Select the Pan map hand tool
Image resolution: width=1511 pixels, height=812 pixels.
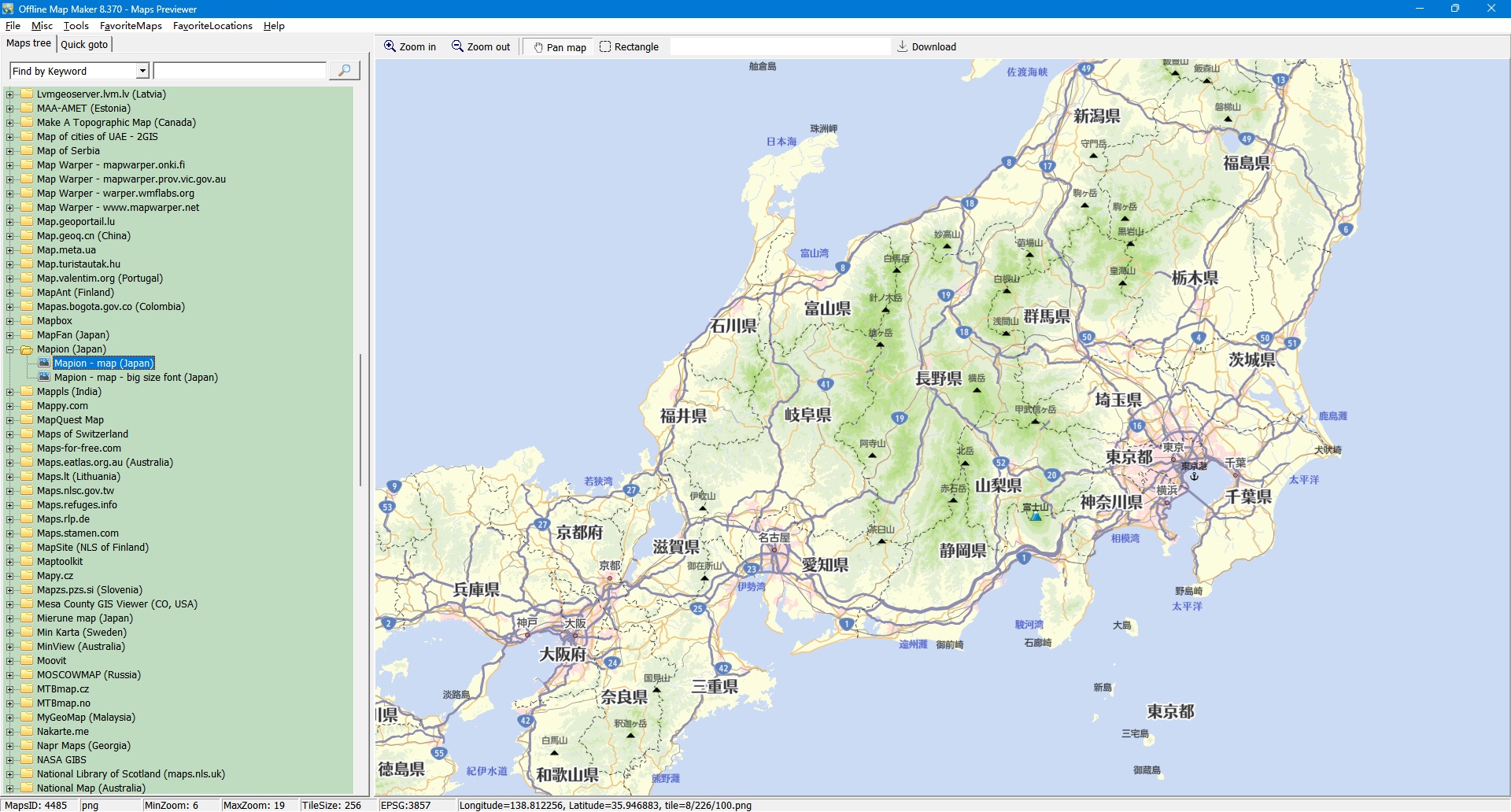click(539, 47)
